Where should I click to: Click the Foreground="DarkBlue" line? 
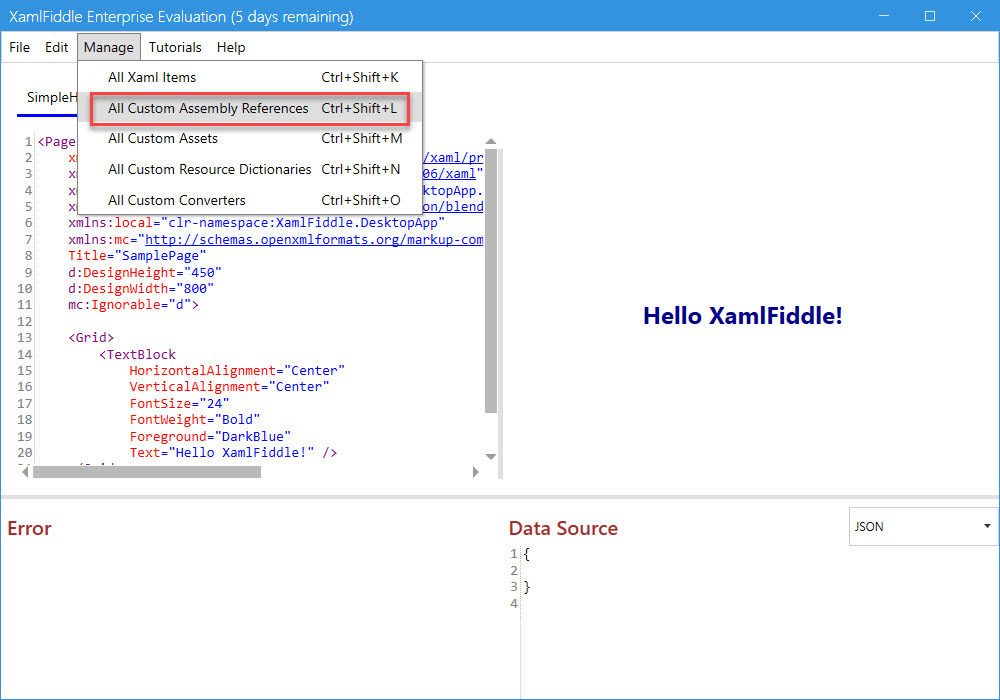click(x=210, y=437)
